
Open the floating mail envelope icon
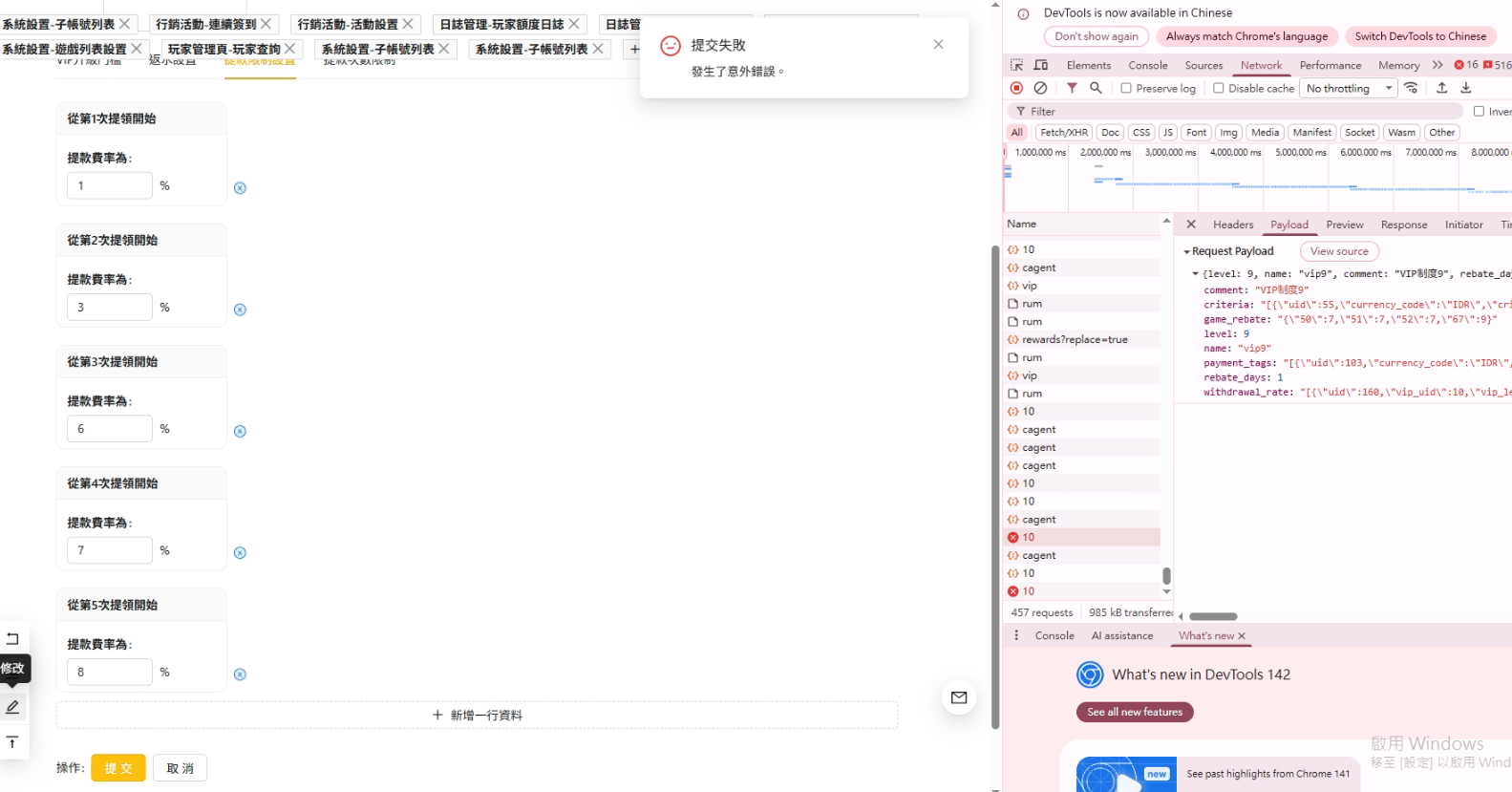(x=959, y=697)
